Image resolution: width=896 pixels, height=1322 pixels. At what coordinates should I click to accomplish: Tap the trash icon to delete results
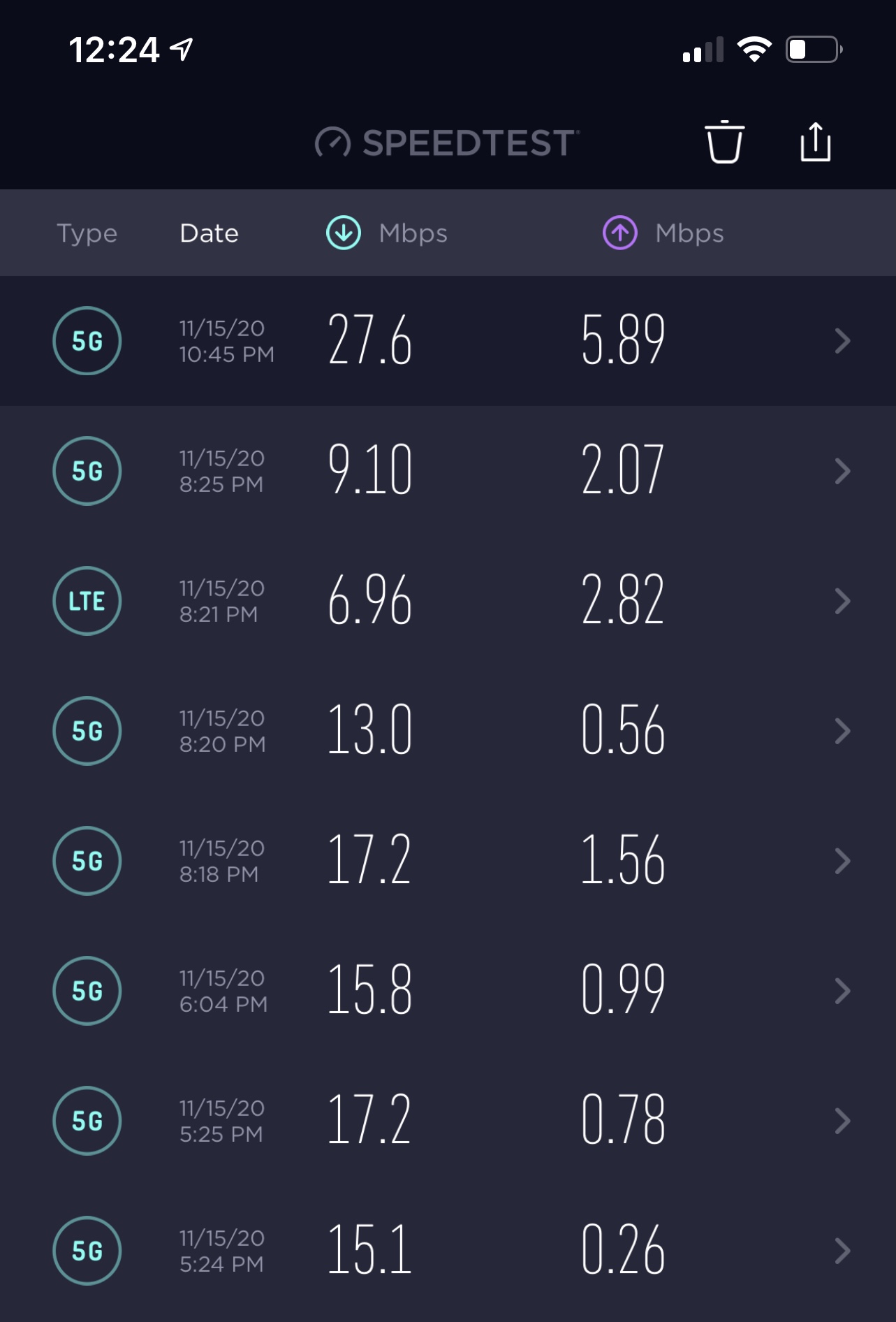tap(724, 142)
